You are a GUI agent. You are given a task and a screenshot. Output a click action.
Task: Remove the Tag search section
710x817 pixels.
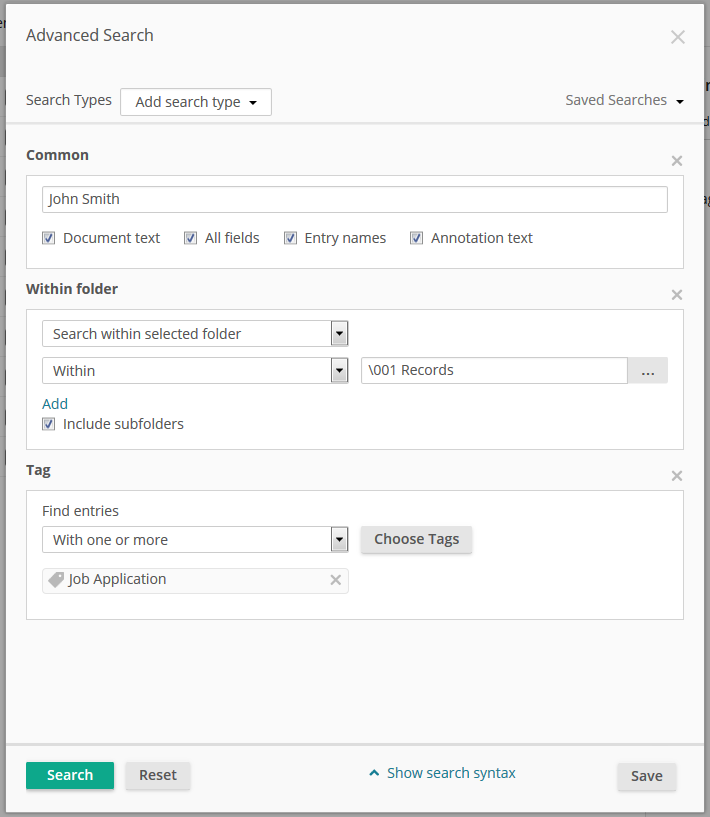pos(677,476)
